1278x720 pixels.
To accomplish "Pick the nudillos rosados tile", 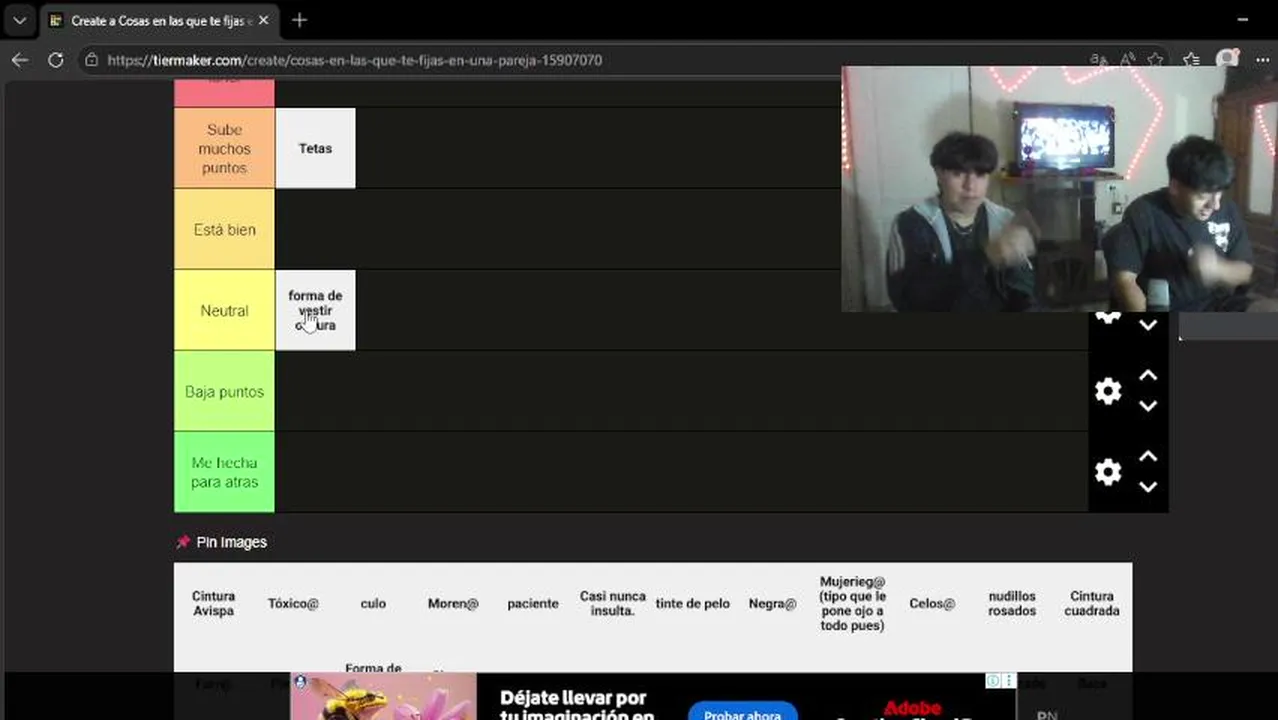I will pos(1012,603).
